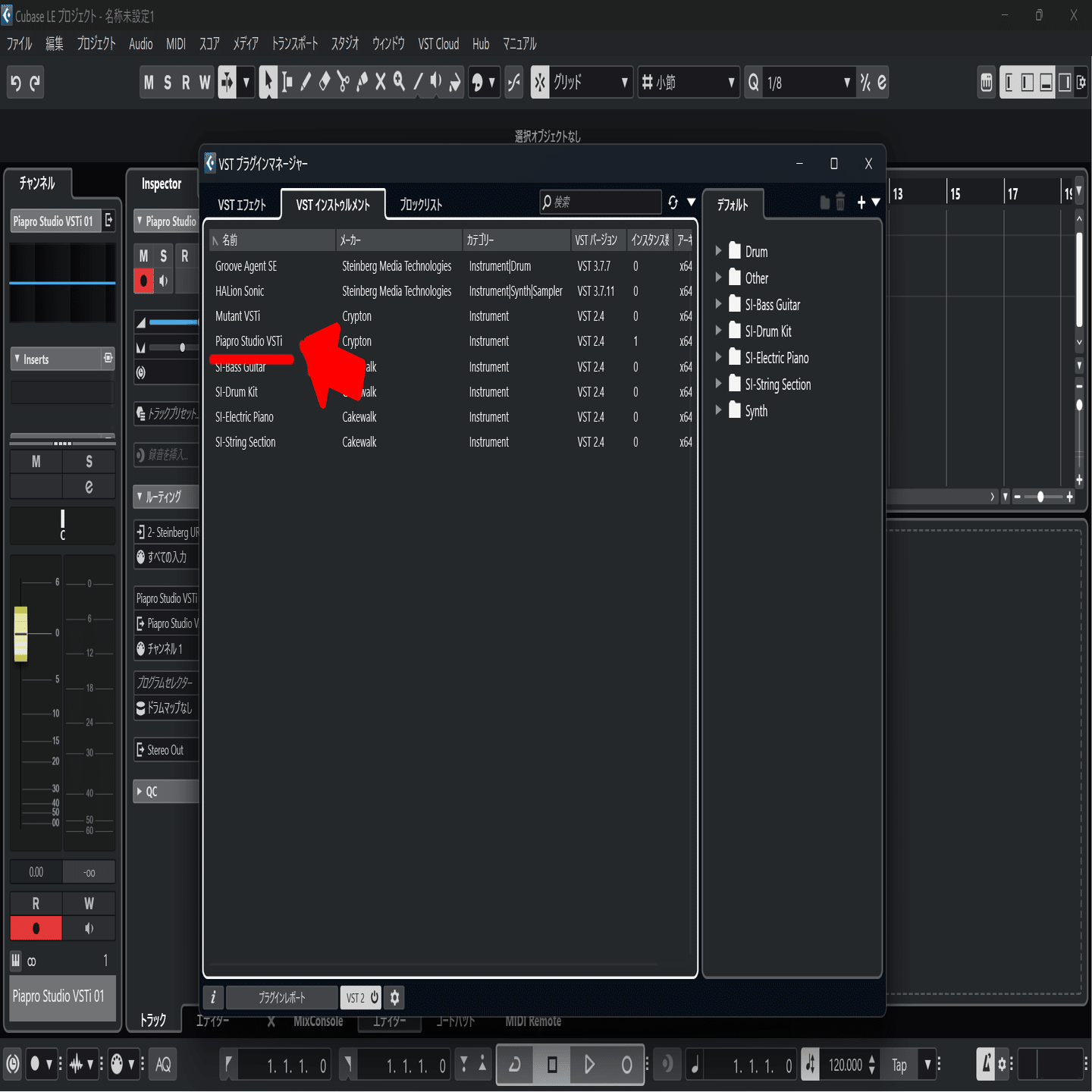Select the Pencil draw tool
Screen dimensions: 1092x1092
coord(305,82)
